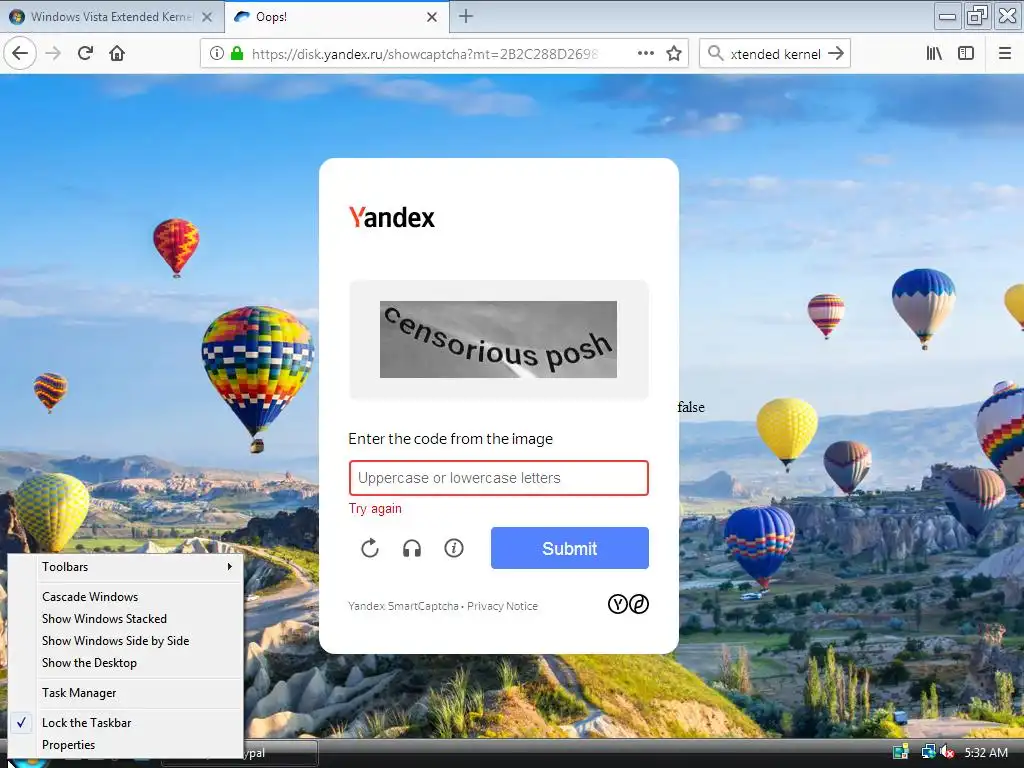1024x768 pixels.
Task: Run search with the arrow button
Action: 836,54
